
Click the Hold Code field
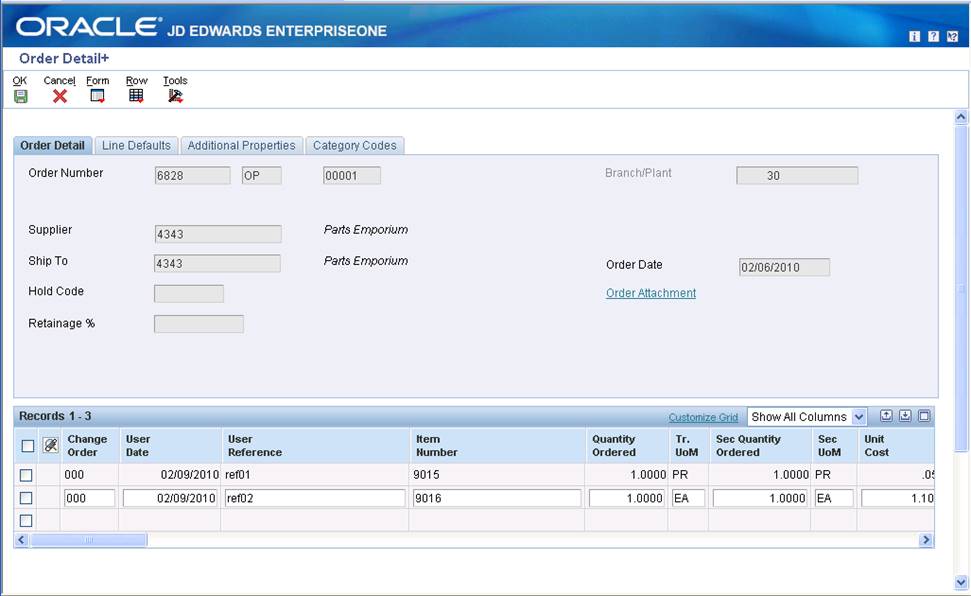(x=189, y=294)
